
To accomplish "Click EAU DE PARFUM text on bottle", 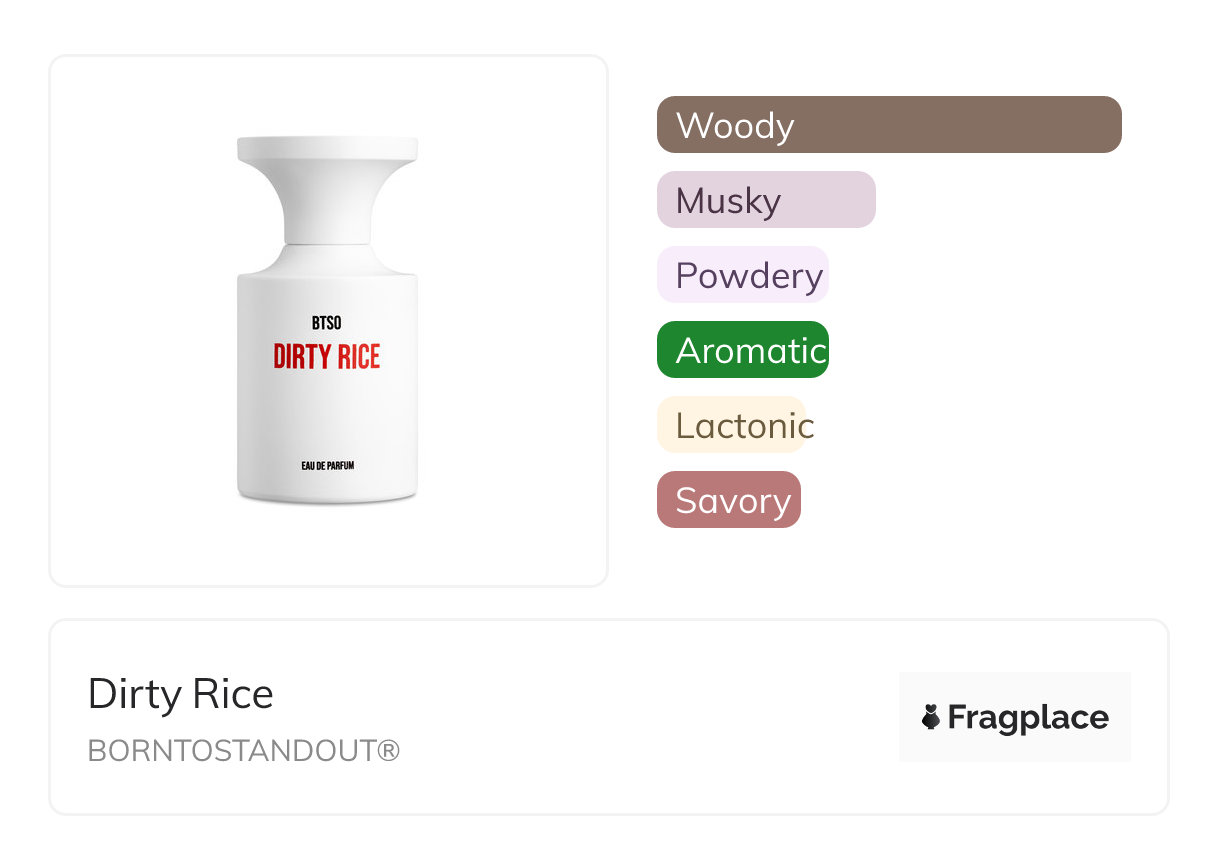I will pos(327,466).
